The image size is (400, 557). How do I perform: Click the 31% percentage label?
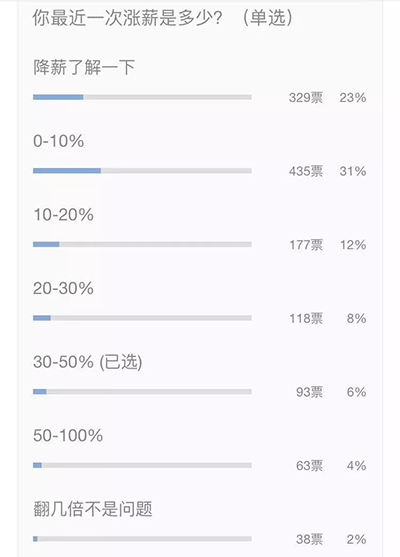point(353,171)
